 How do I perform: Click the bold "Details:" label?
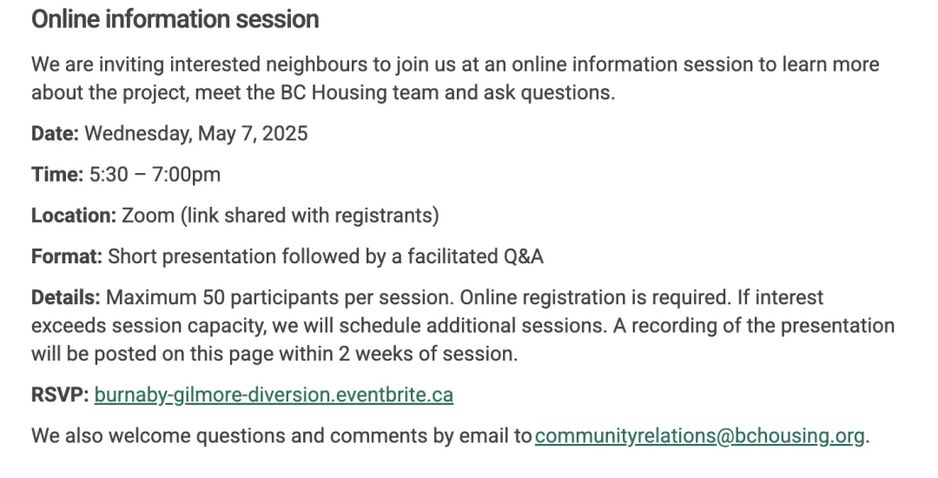(65, 298)
